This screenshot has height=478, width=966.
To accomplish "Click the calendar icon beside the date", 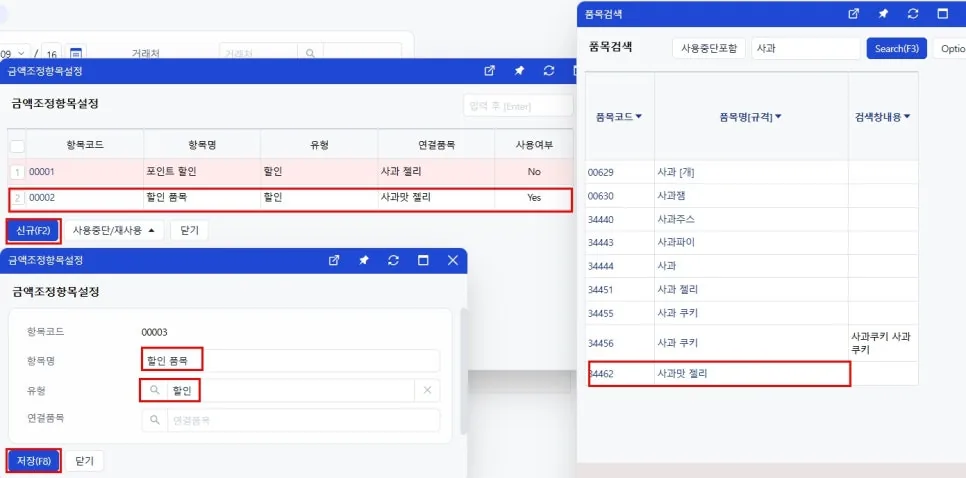I will [76, 53].
